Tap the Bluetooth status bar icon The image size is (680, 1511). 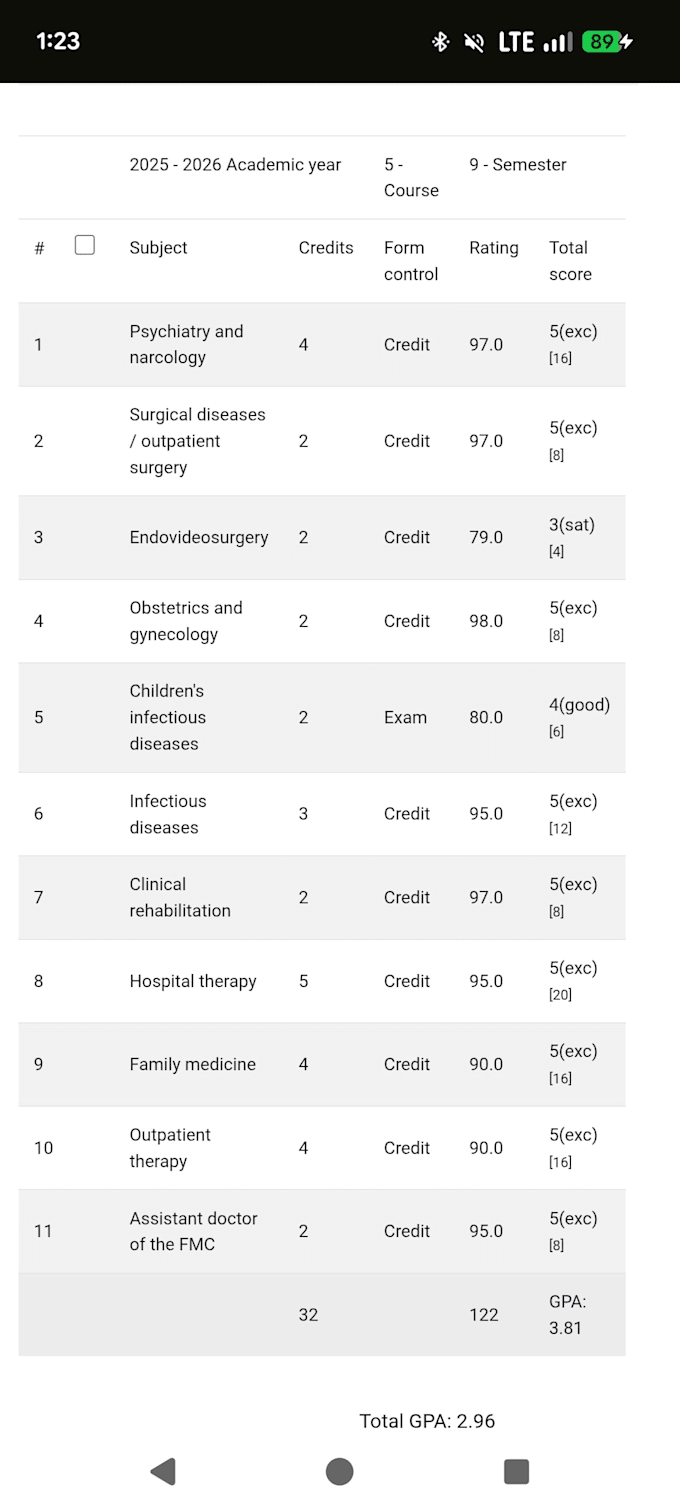[440, 42]
